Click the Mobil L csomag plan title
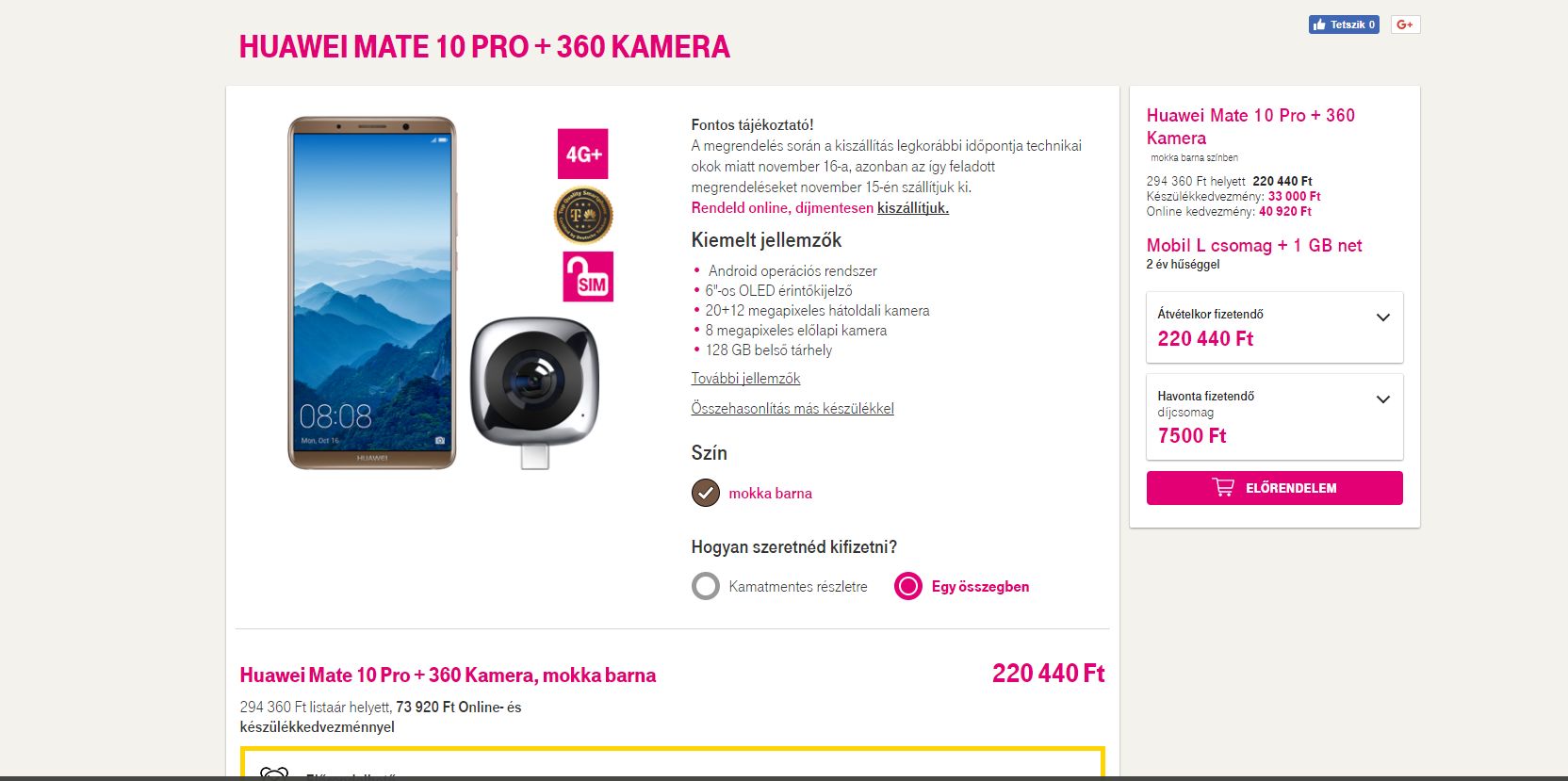 point(1254,245)
